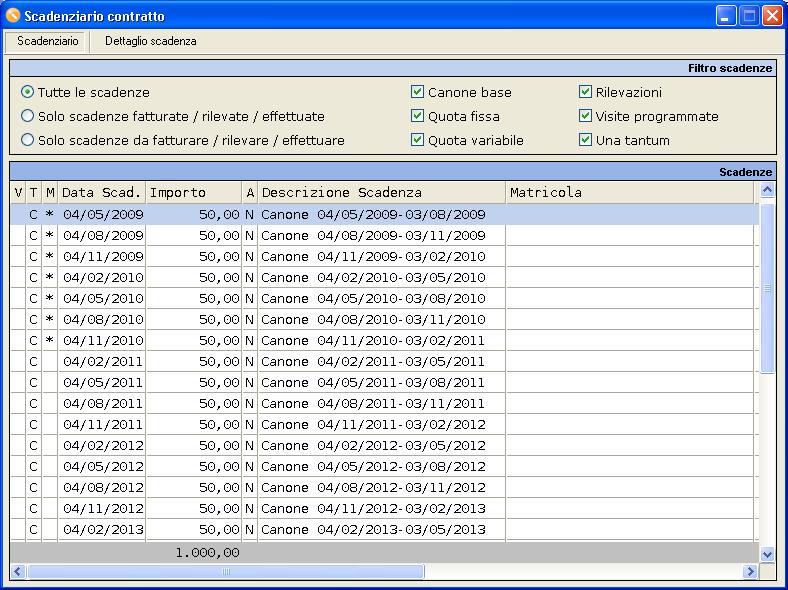Image resolution: width=788 pixels, height=590 pixels.
Task: Open the Dettaglio scadenza tab
Action: point(150,41)
